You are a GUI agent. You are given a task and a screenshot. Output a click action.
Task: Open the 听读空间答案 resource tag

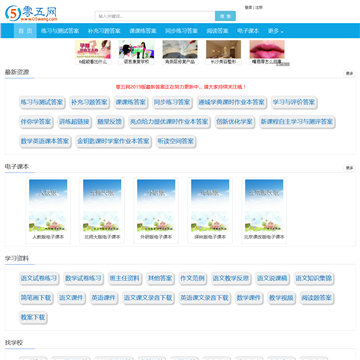[x=176, y=141]
